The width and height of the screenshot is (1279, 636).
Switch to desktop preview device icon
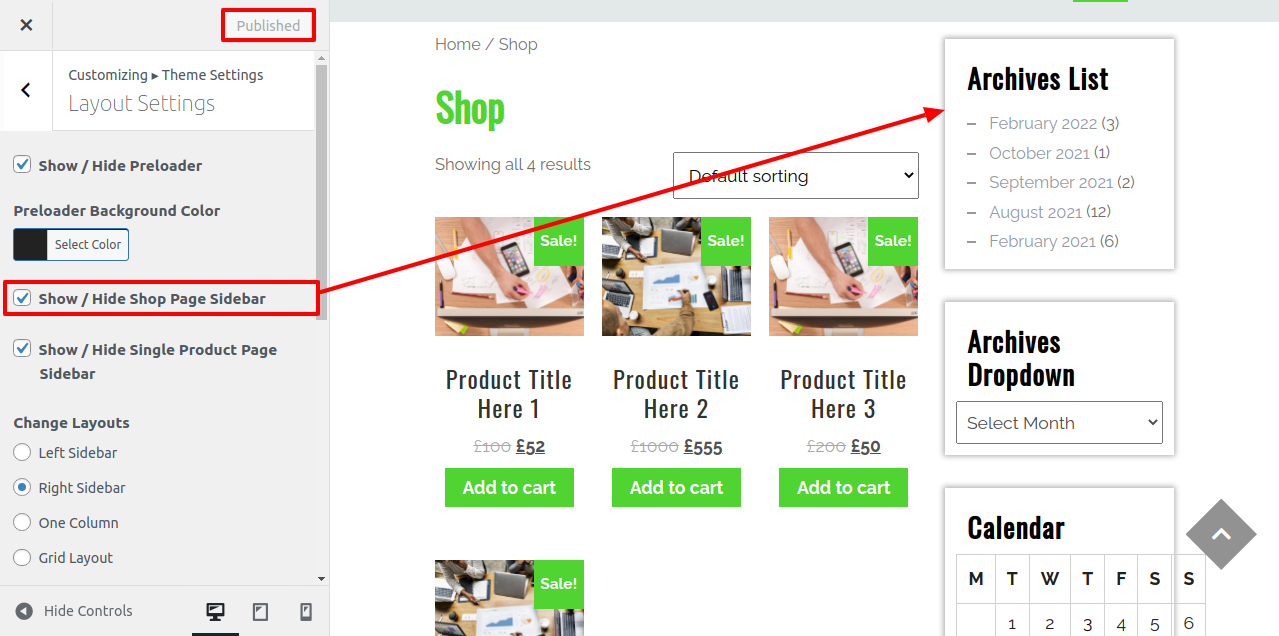215,611
